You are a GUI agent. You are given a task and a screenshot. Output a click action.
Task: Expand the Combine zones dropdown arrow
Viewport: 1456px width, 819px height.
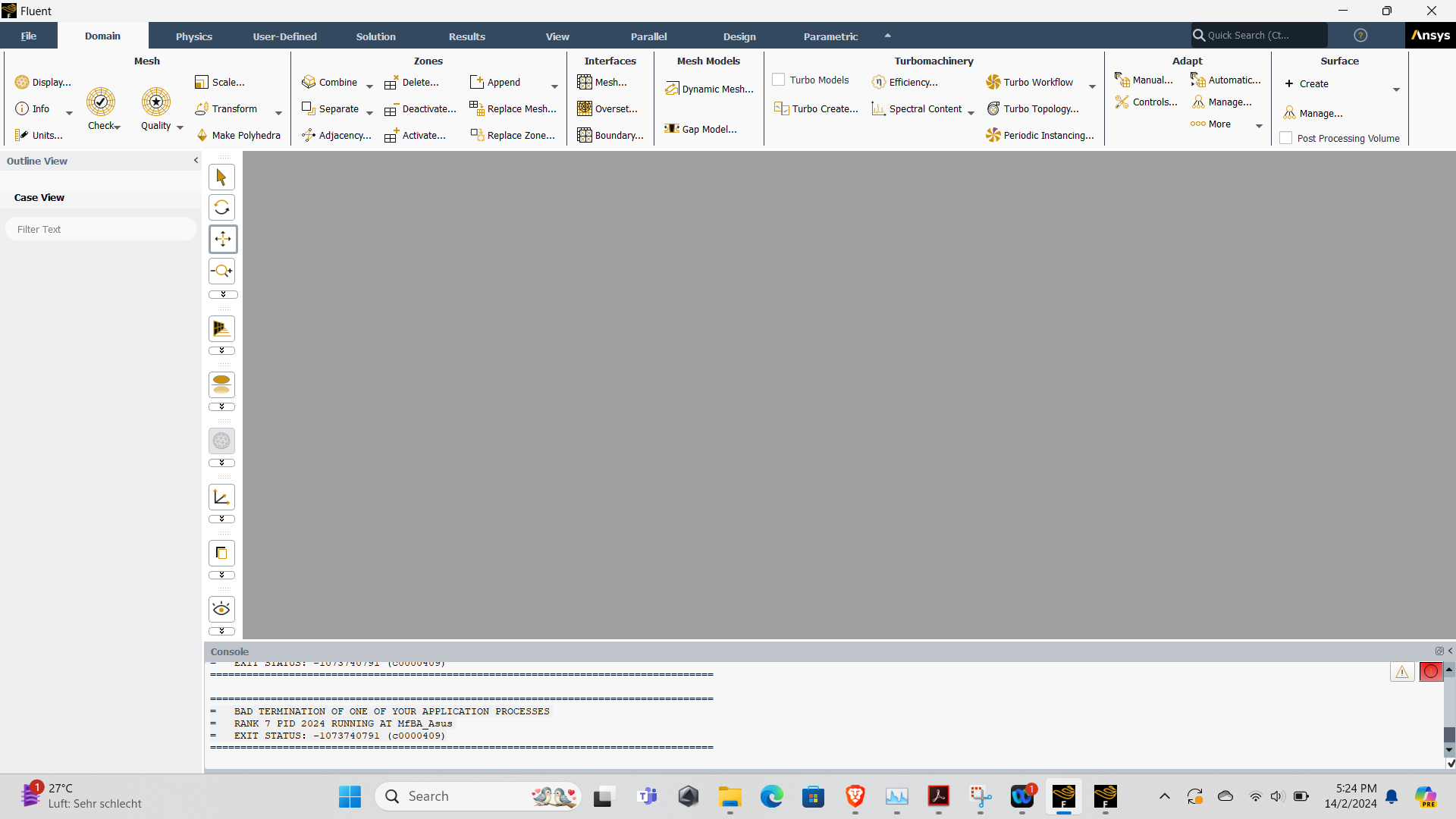(370, 86)
